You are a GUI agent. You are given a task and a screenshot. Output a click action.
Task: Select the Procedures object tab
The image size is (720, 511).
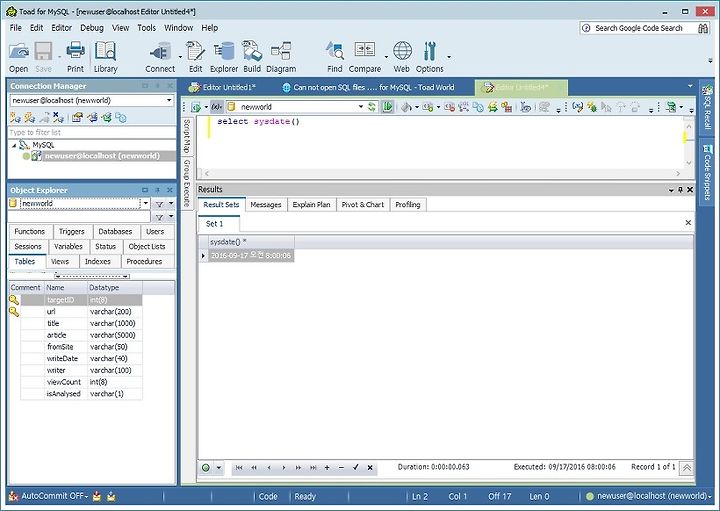point(144,261)
